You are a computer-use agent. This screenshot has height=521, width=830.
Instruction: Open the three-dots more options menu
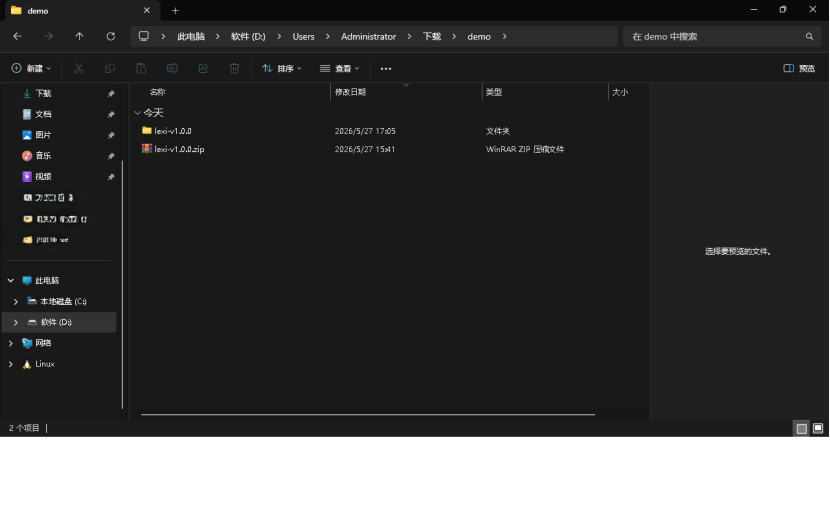click(386, 68)
